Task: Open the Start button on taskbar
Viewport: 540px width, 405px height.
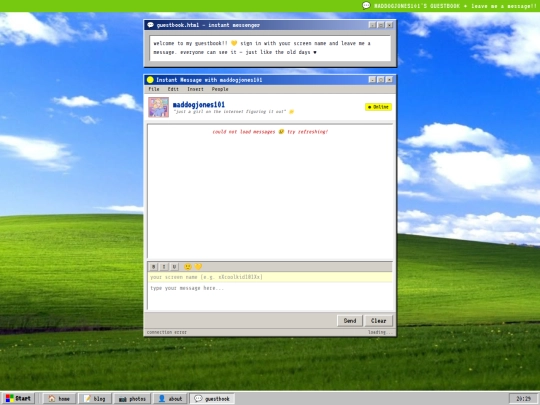Action: pos(19,398)
